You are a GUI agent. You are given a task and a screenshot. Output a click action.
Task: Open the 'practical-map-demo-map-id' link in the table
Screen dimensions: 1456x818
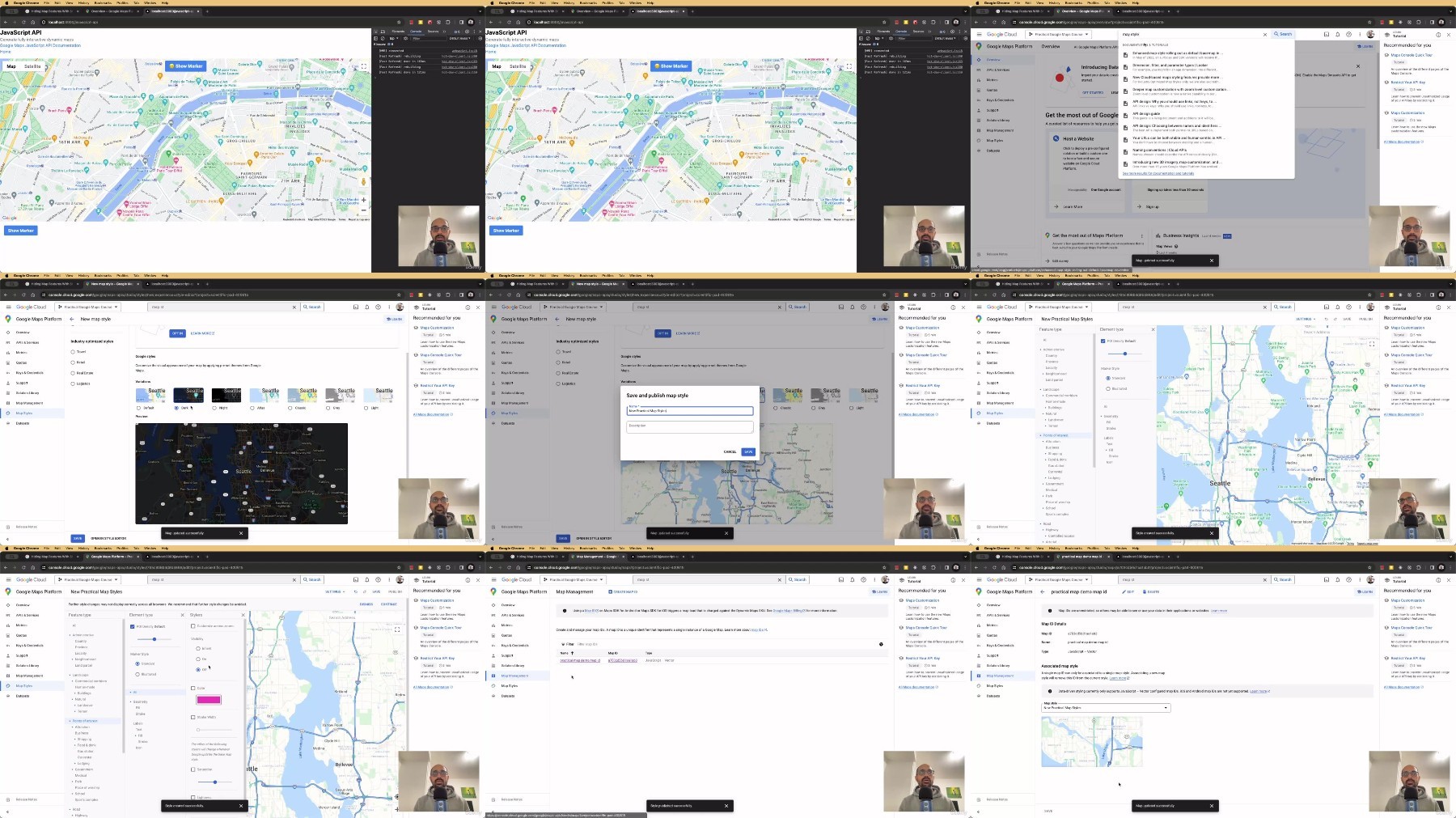coord(580,660)
